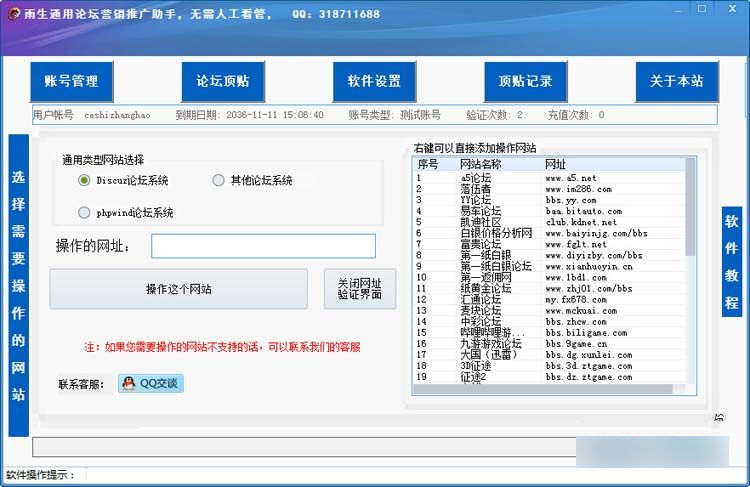Click into the 操作的网址 input field

tap(263, 246)
